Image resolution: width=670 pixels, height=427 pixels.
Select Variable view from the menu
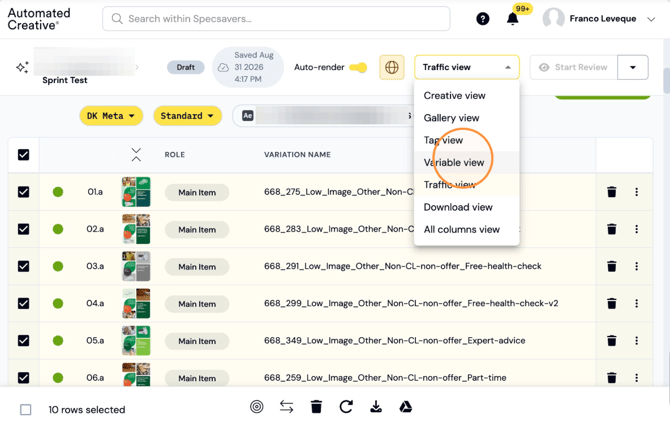[x=467, y=162]
